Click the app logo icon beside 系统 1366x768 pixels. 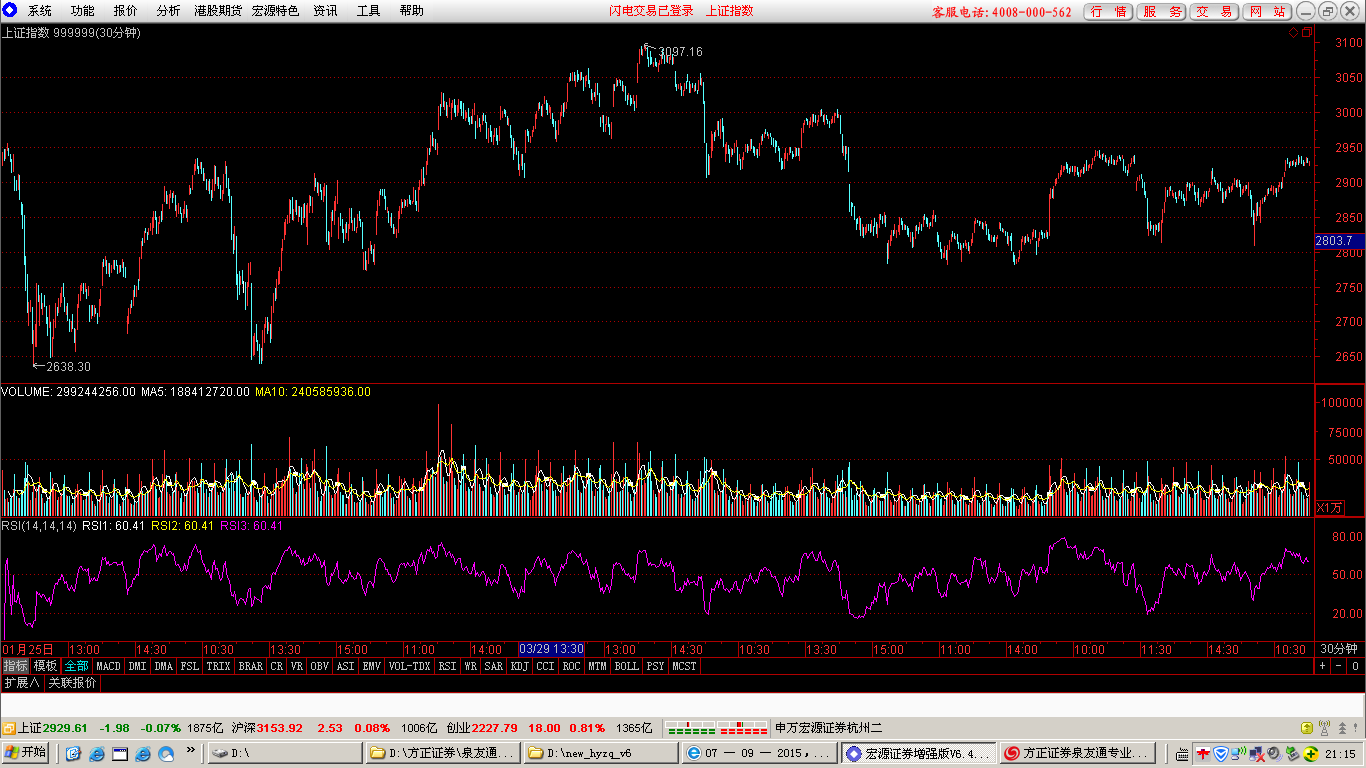(11, 10)
